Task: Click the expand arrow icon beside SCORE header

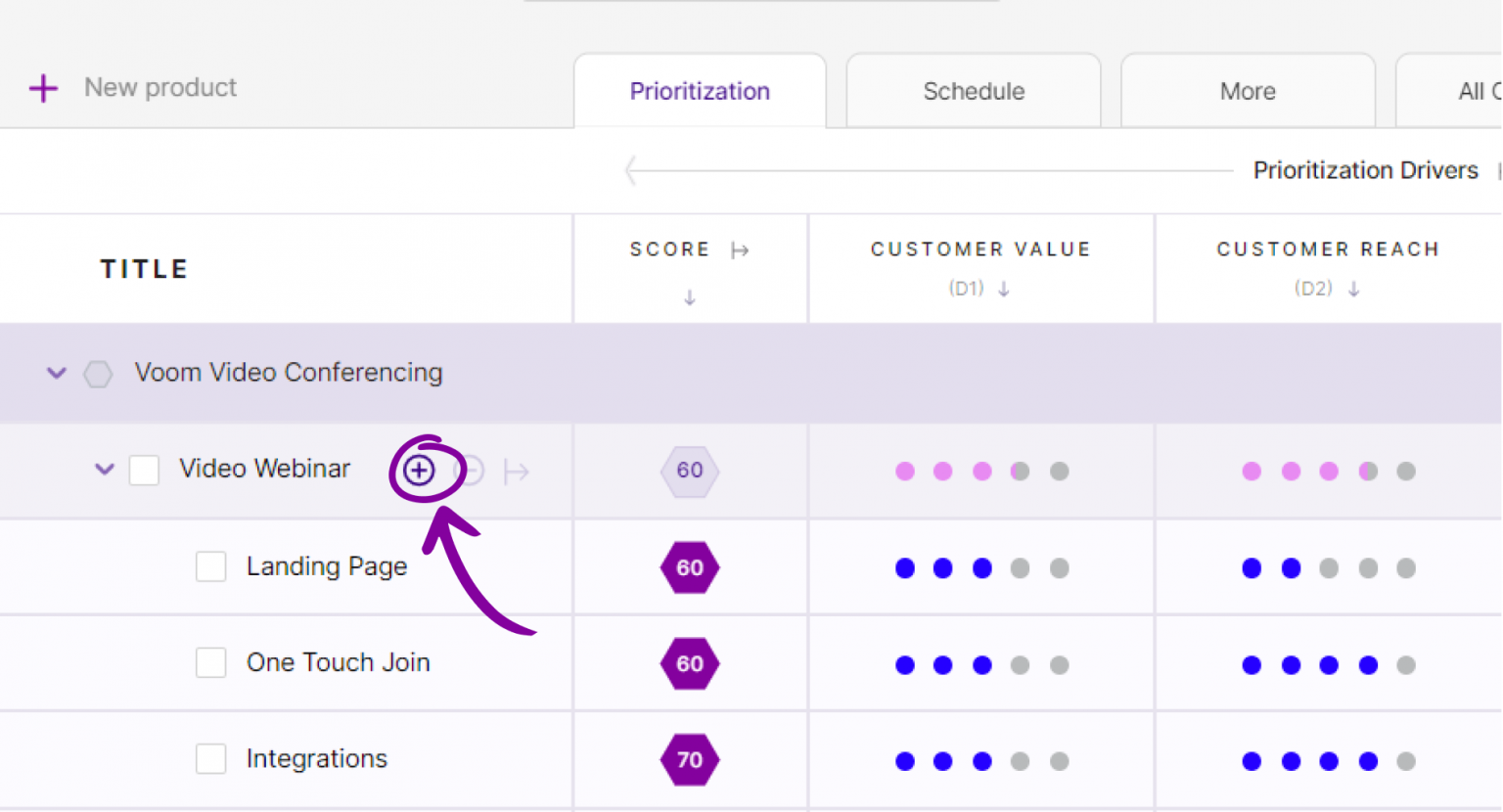Action: [x=740, y=250]
